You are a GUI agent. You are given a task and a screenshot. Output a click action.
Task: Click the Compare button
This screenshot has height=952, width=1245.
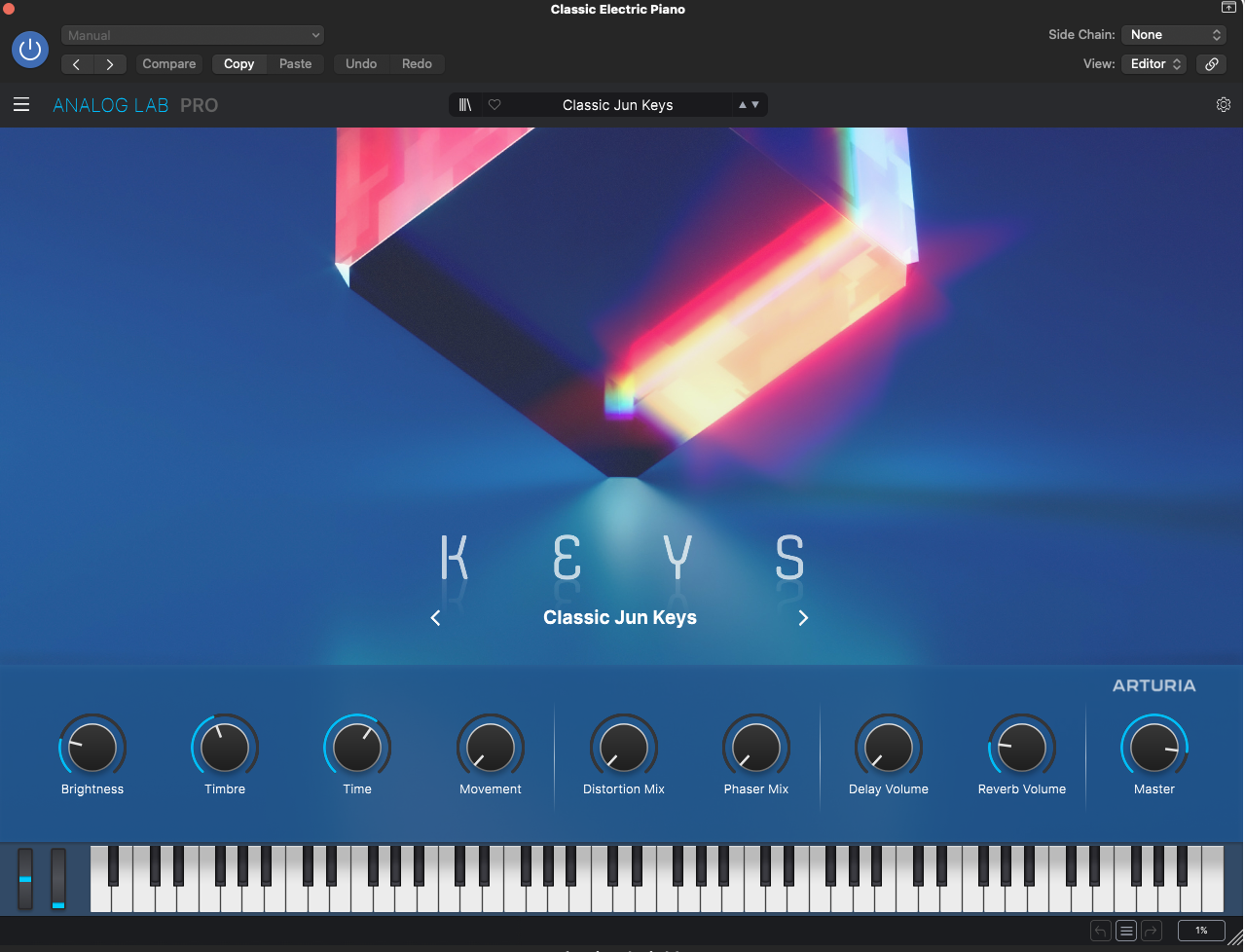click(169, 64)
